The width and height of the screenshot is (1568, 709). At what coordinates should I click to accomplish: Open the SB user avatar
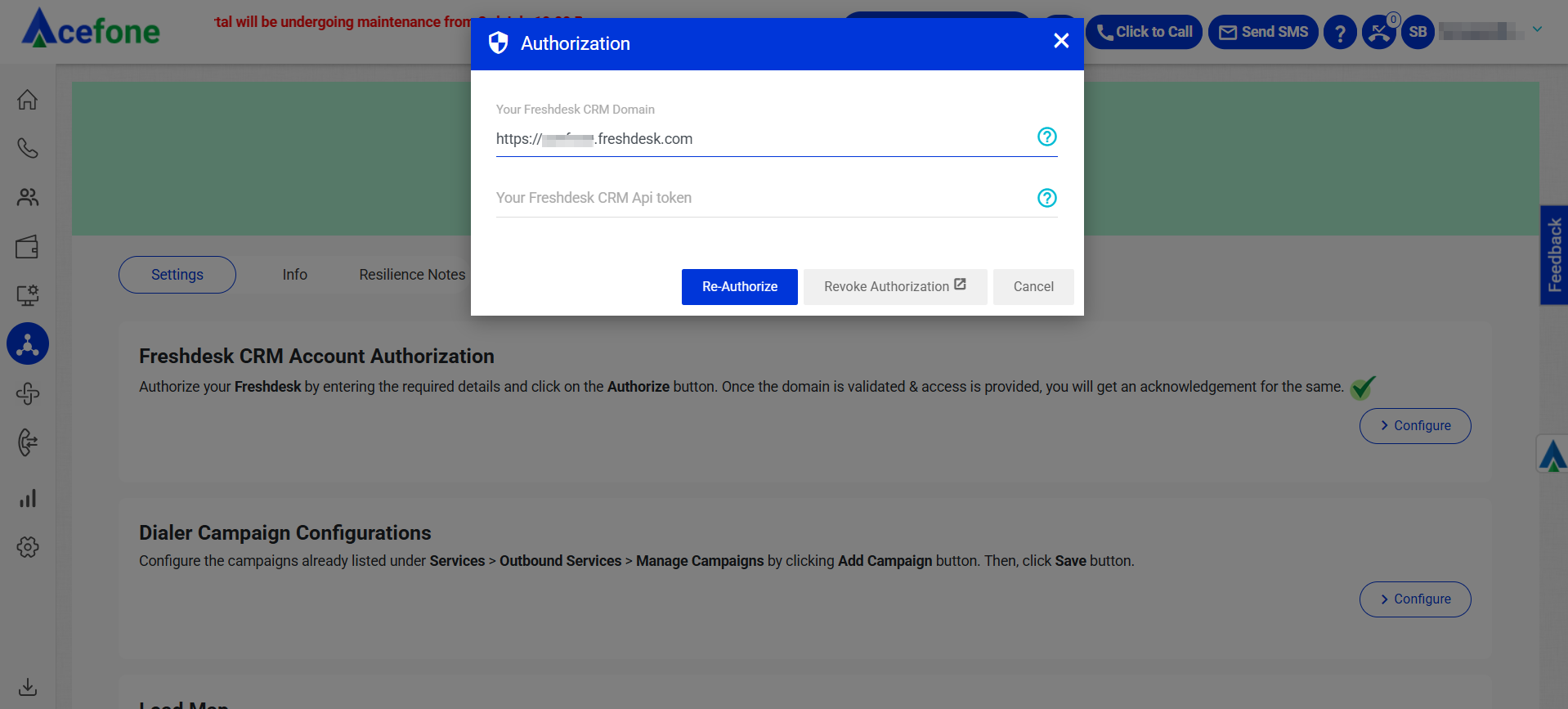(x=1418, y=33)
